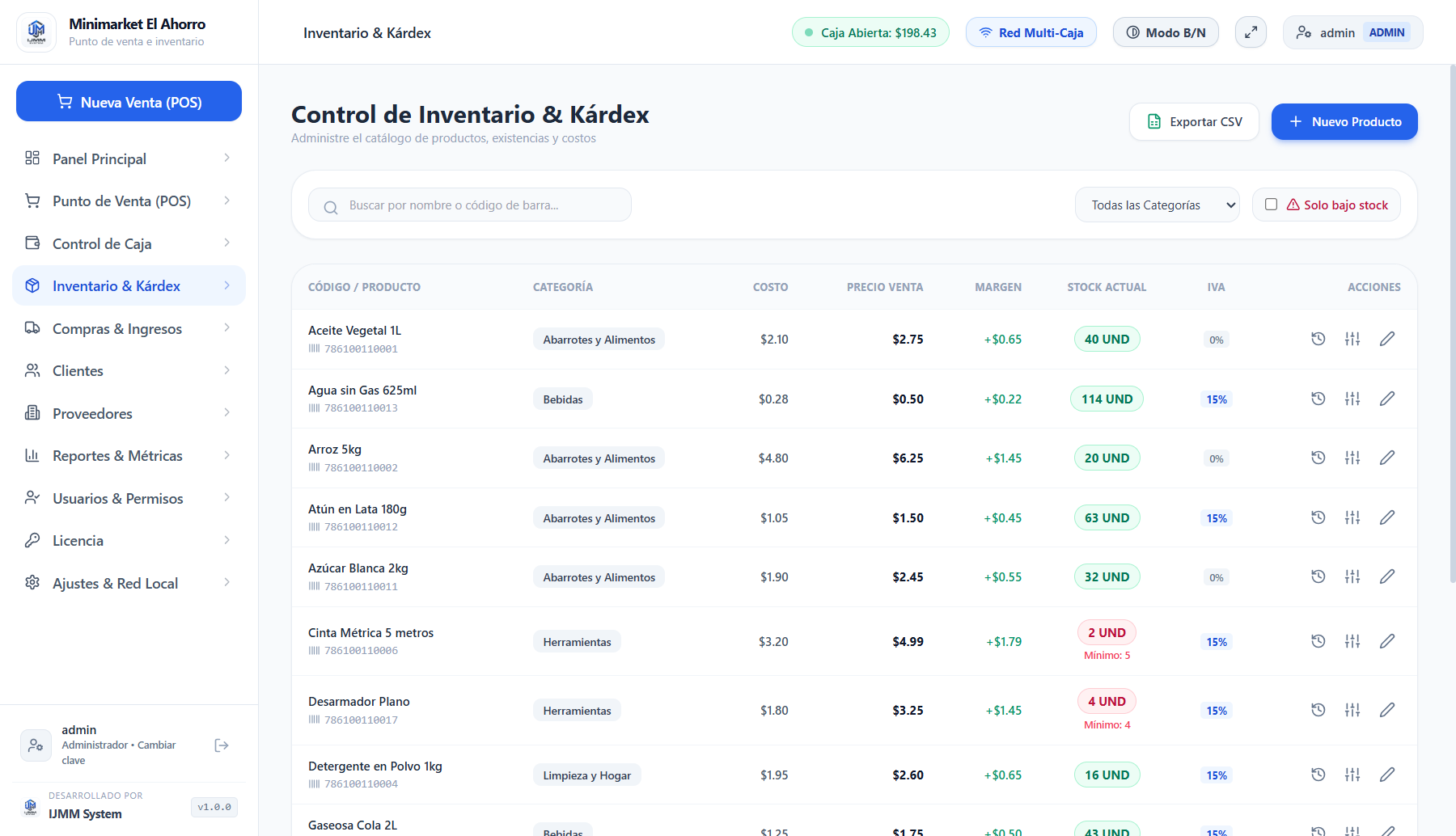
Task: Edit pencil icon for Aceite Vegetal 1L
Action: [x=1387, y=339]
